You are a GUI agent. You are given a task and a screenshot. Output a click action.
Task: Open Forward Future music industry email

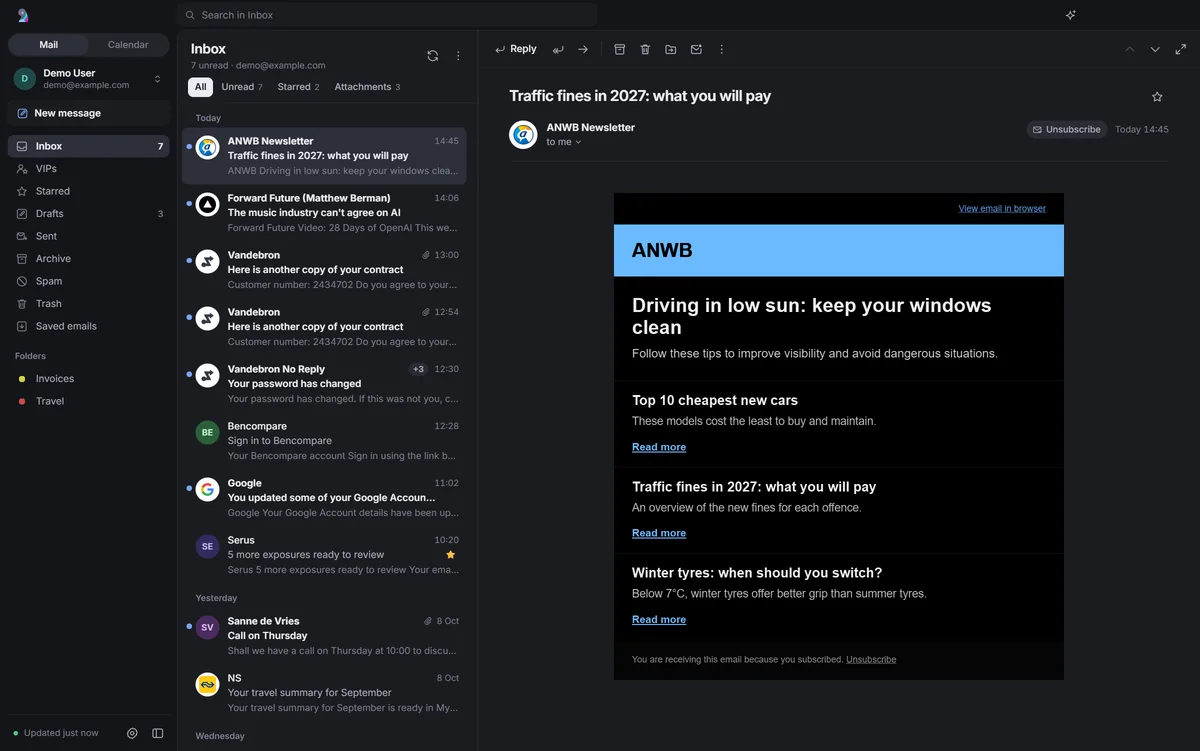(324, 213)
